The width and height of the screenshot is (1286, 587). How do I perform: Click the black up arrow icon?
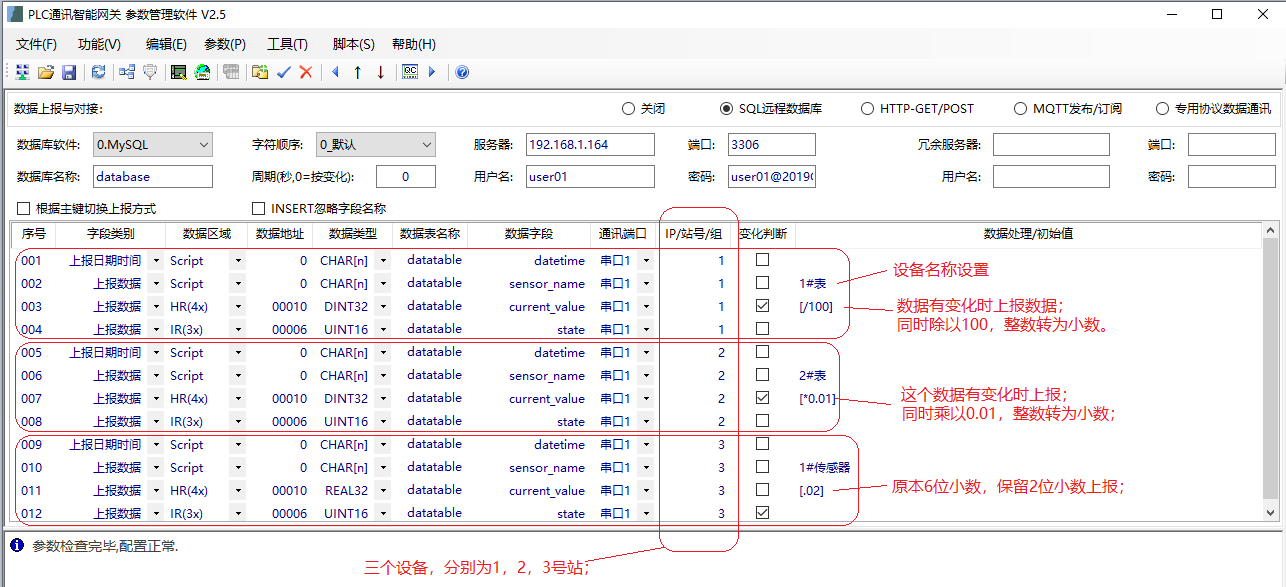pos(357,72)
